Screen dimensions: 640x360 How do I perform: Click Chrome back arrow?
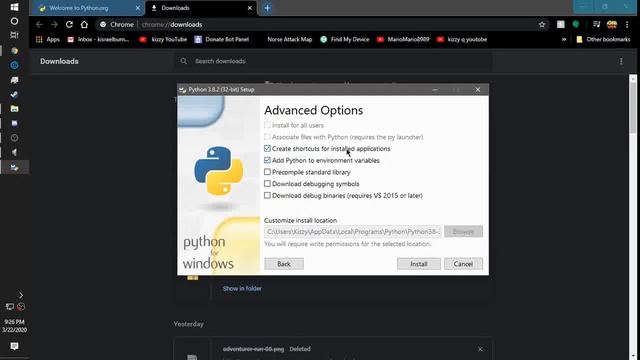pos(39,24)
